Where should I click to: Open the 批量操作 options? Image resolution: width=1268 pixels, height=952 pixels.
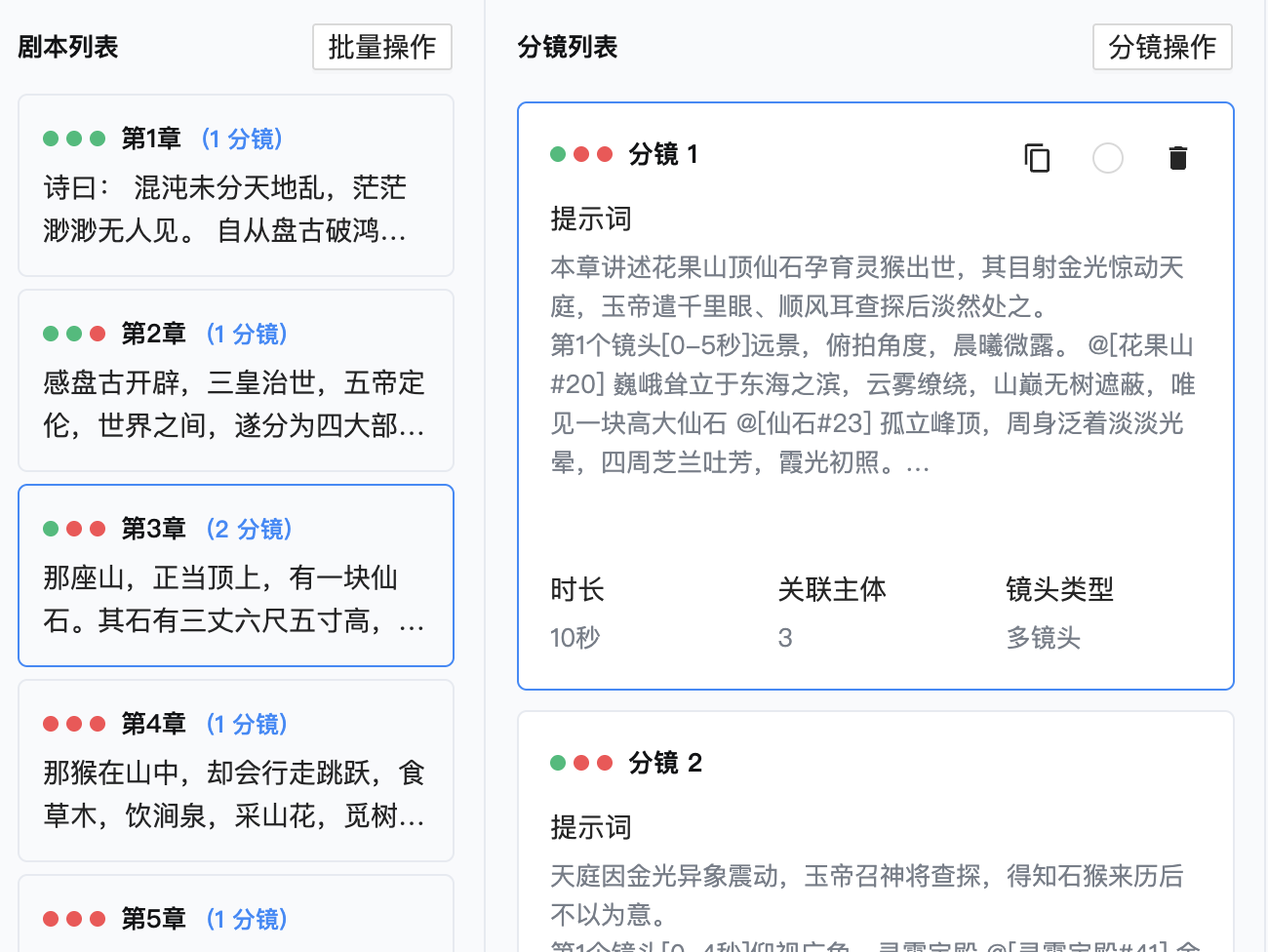[x=381, y=47]
